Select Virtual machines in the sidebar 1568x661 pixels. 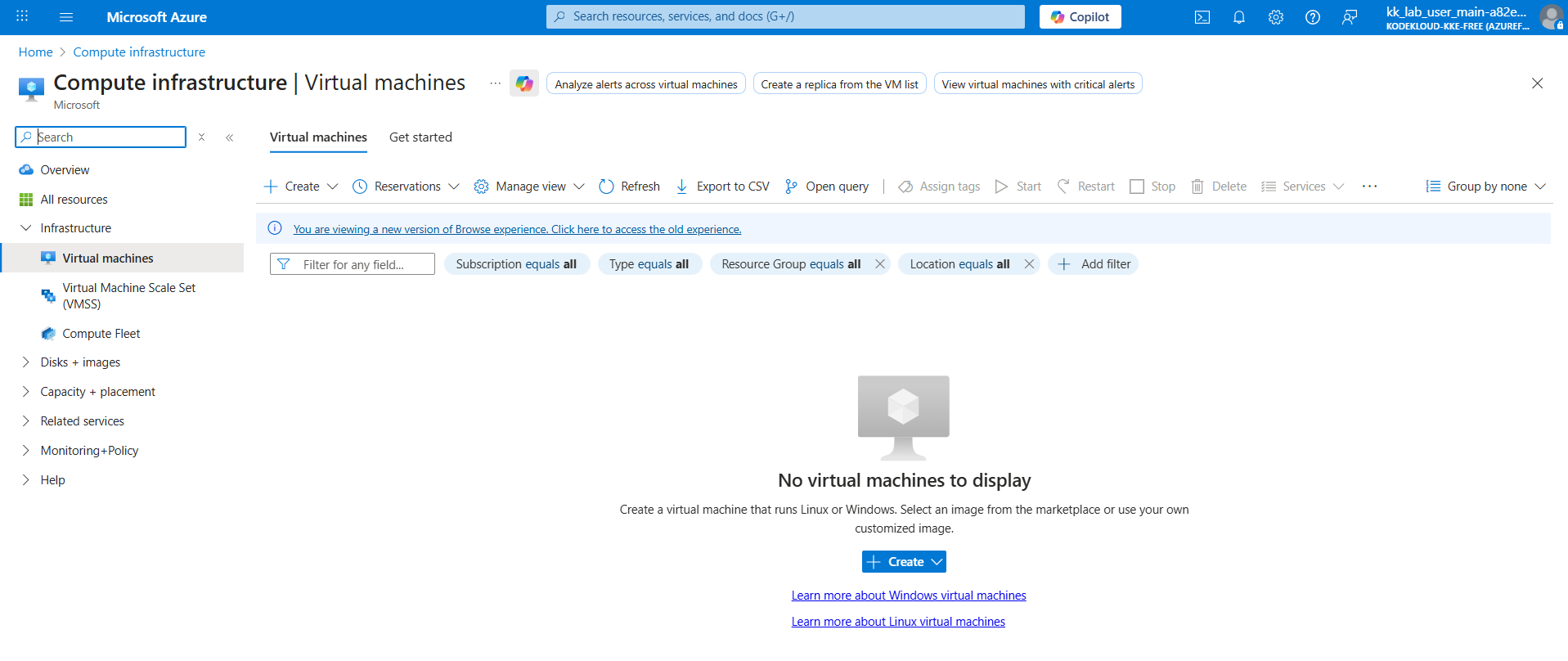click(123, 258)
